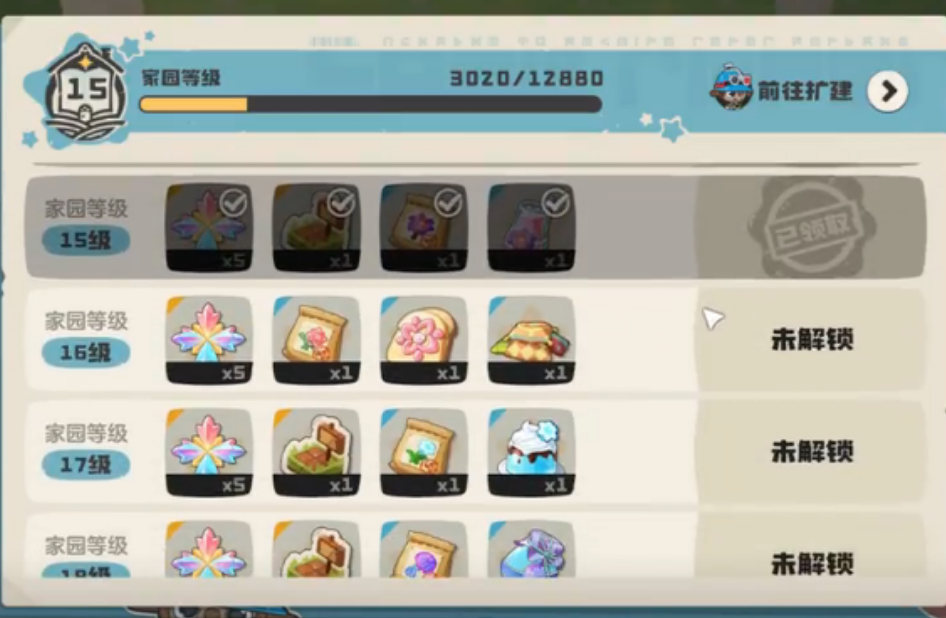Select the level 16 flower toast reward
This screenshot has height=618, width=946.
[424, 340]
